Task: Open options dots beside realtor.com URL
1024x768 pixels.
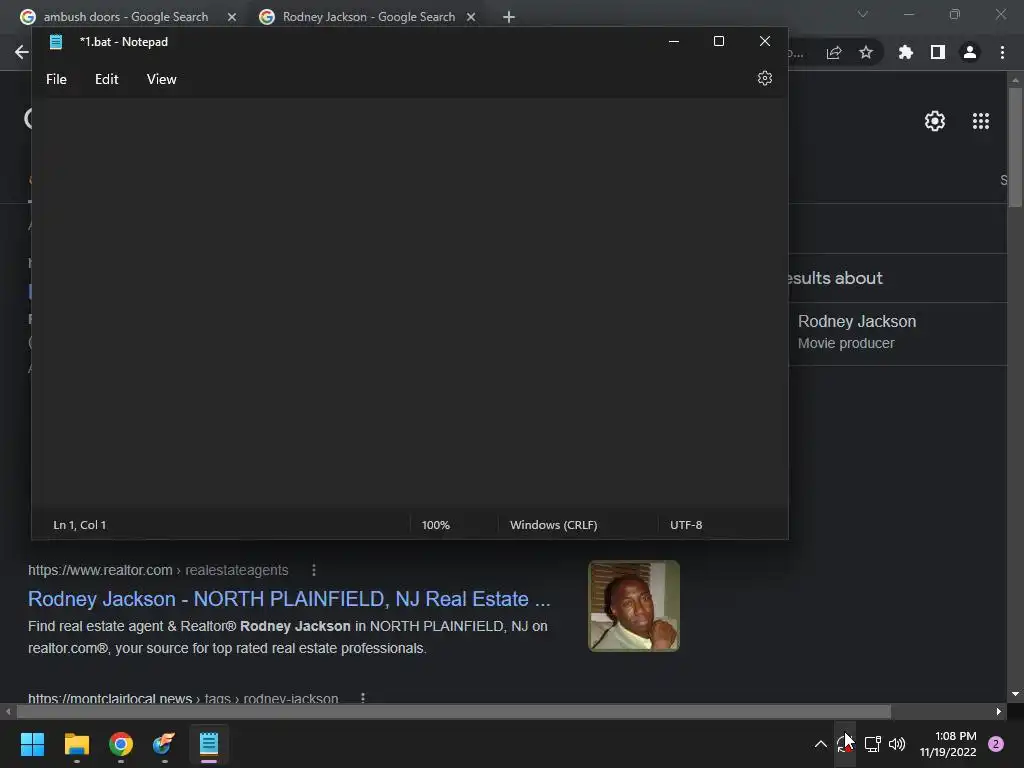Action: pyautogui.click(x=314, y=570)
